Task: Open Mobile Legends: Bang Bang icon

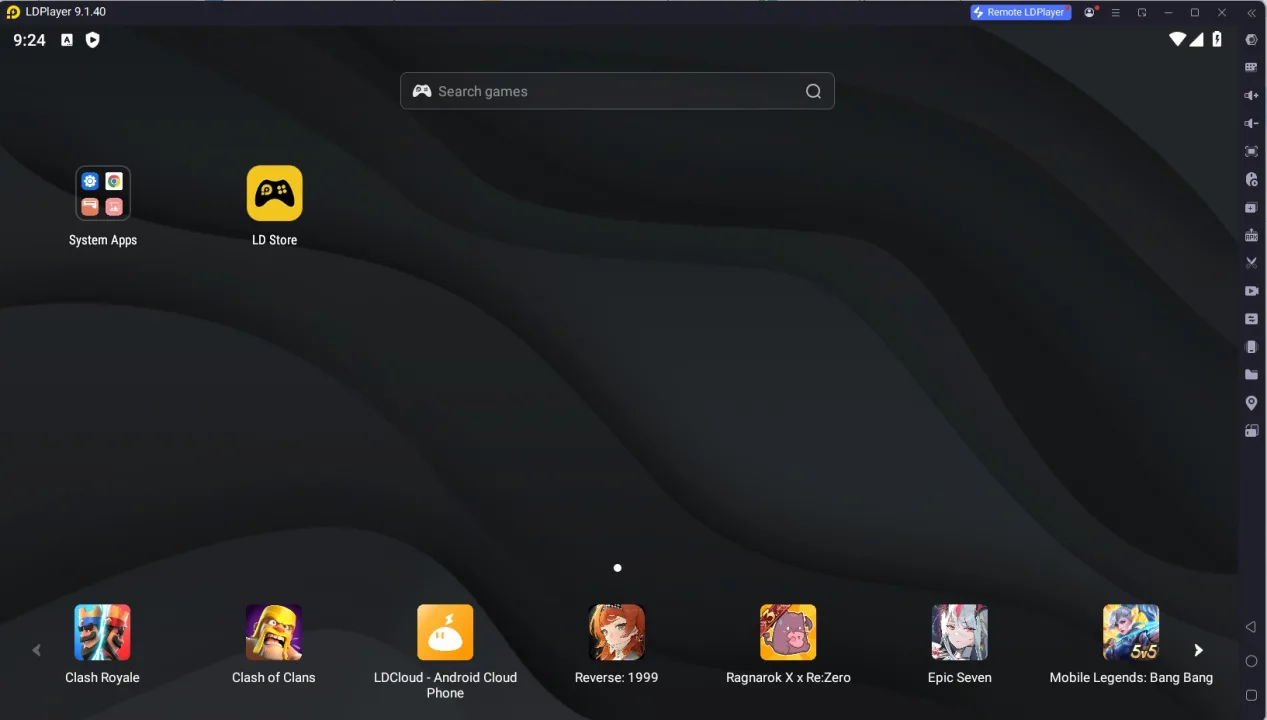Action: click(1131, 632)
